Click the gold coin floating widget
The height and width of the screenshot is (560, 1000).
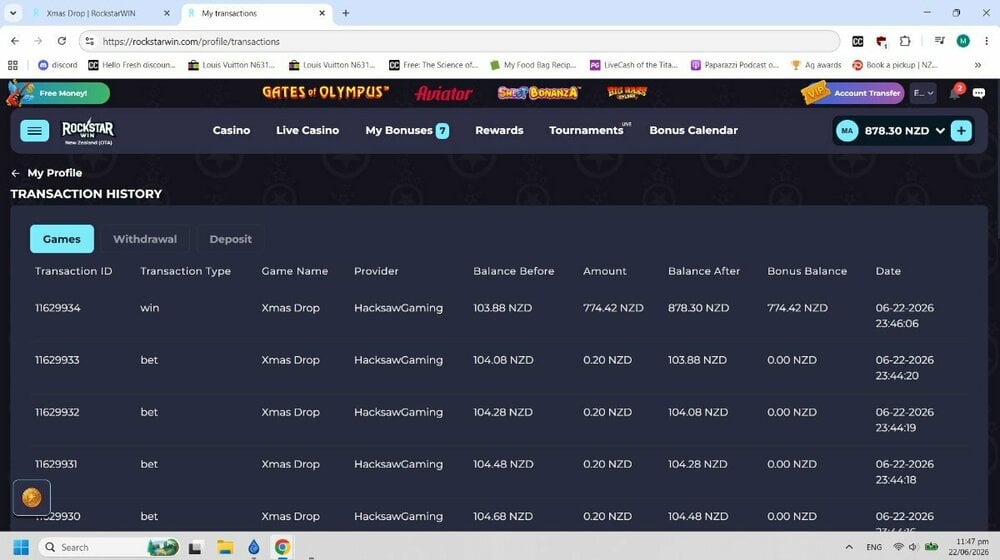(x=31, y=497)
